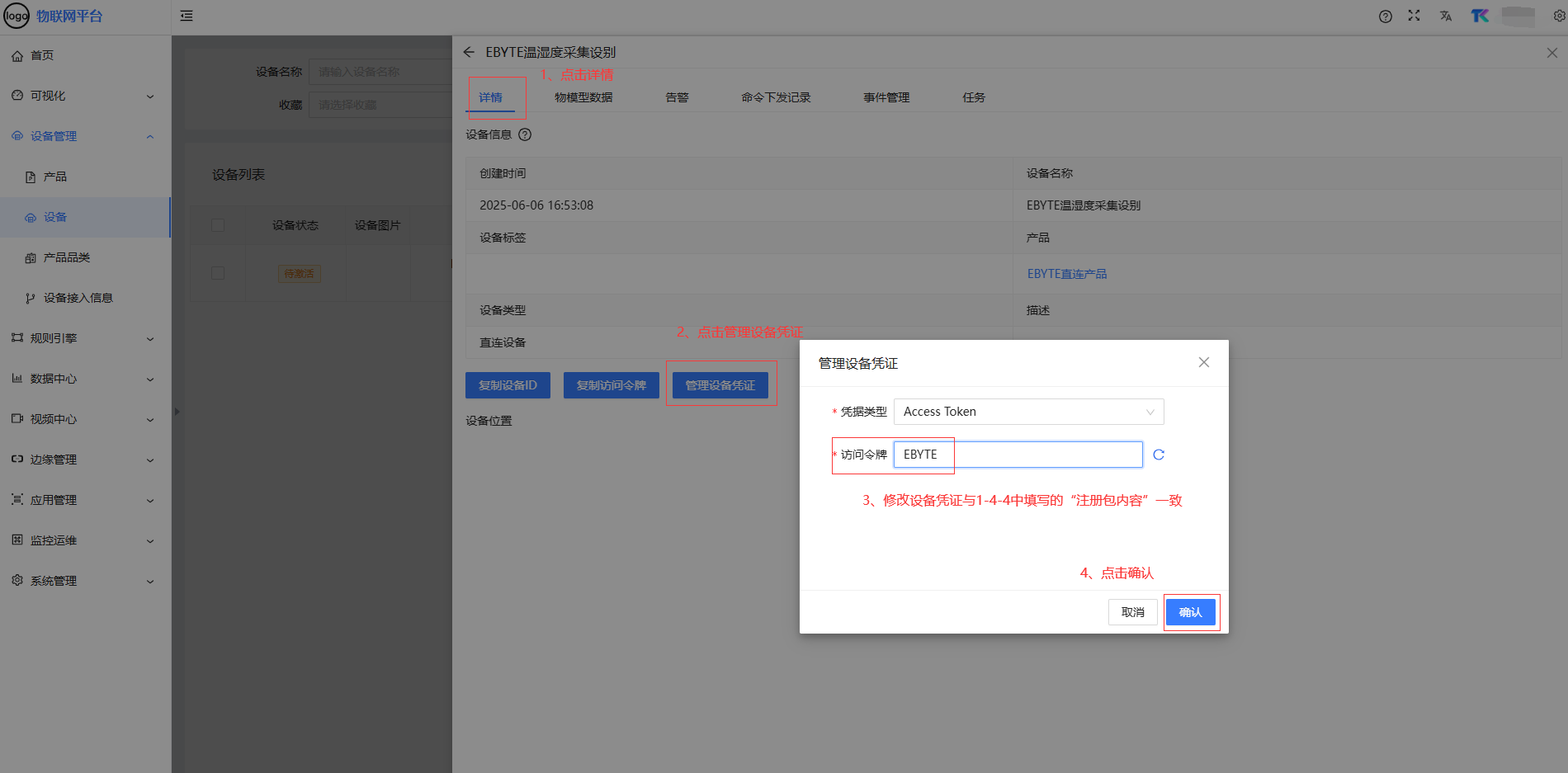Select all devices with the header checkbox
The height and width of the screenshot is (773, 1568).
point(218,225)
